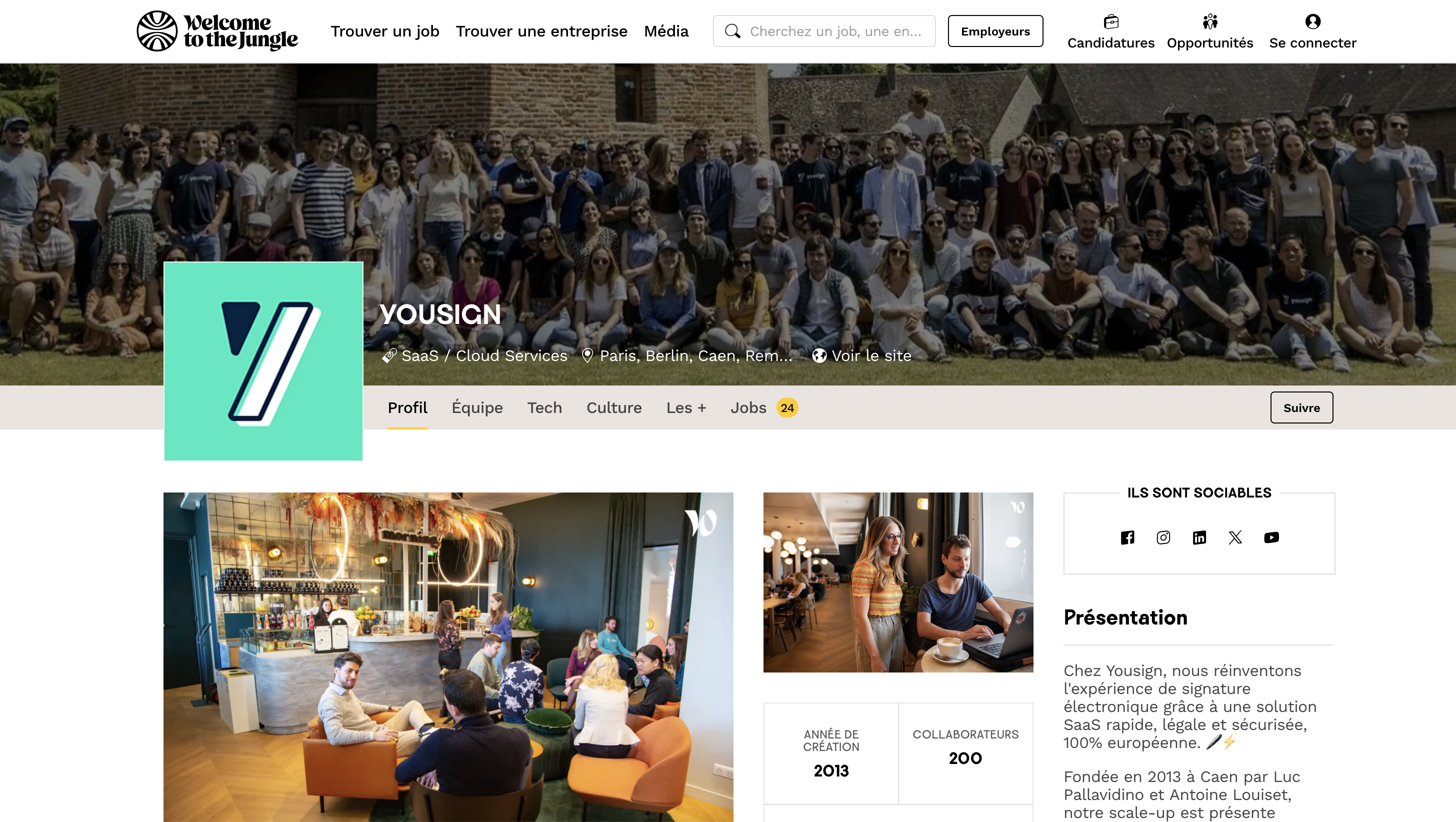Switch to the Jobs tab
The image size is (1456, 822).
tap(763, 407)
